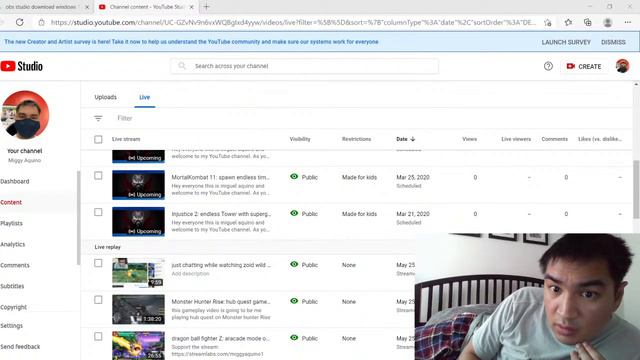
Task: Click Injustice 2 visibility eye icon
Action: pyautogui.click(x=294, y=213)
